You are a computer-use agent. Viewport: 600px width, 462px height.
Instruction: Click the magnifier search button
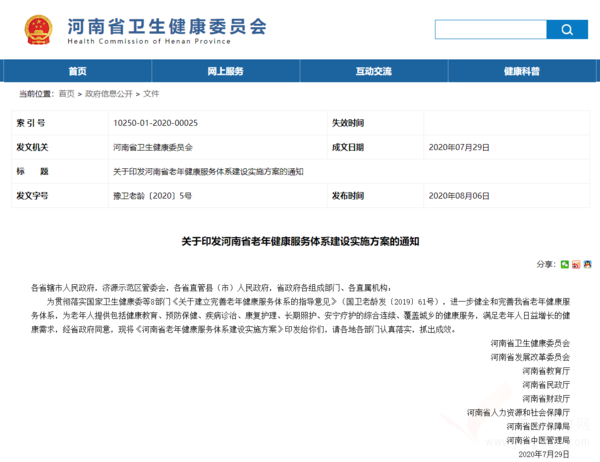(567, 29)
